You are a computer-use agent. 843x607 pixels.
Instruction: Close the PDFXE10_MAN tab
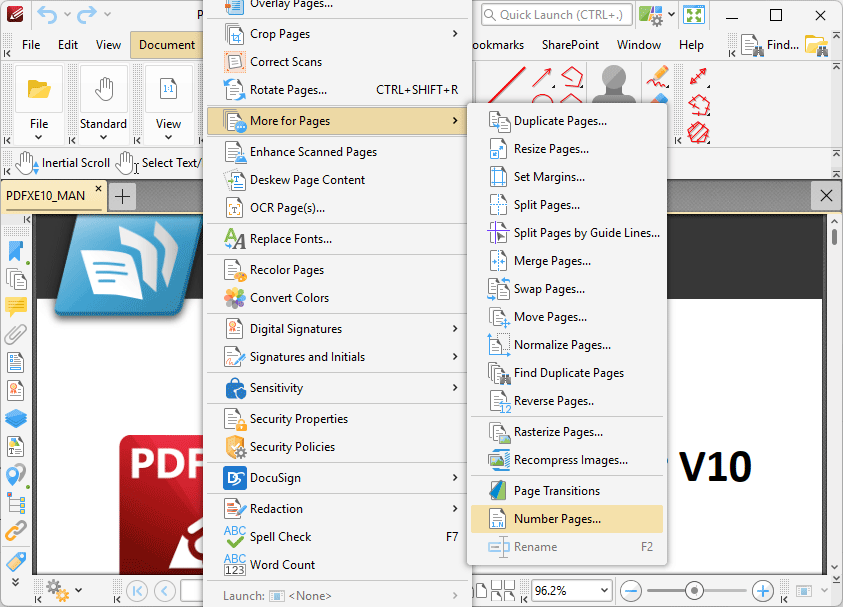pyautogui.click(x=98, y=189)
